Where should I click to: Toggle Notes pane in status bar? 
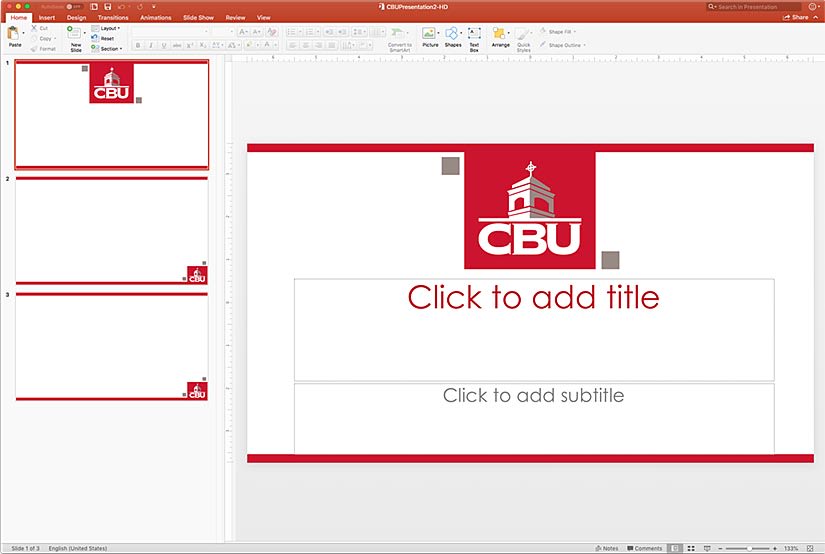click(607, 548)
